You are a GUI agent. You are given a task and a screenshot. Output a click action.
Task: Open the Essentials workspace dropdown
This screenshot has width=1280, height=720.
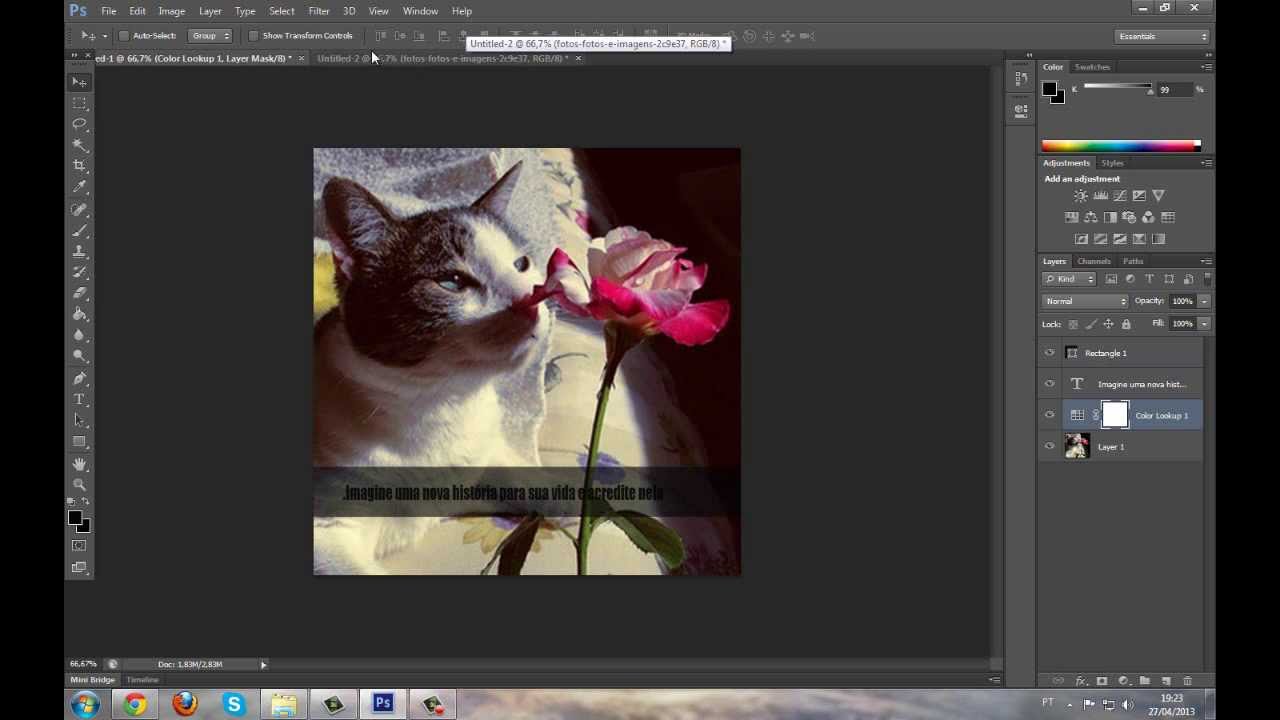point(1163,36)
